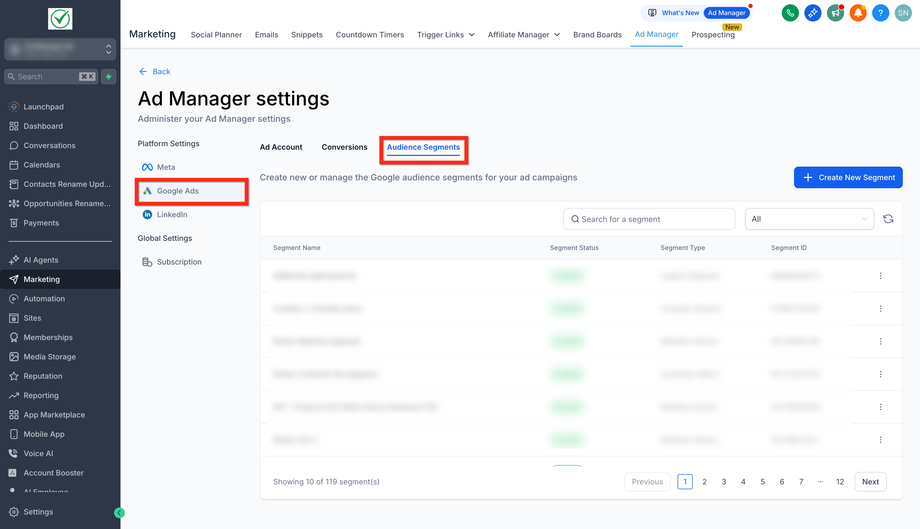920x529 pixels.
Task: Select the Social Planner tab
Action: (216, 35)
